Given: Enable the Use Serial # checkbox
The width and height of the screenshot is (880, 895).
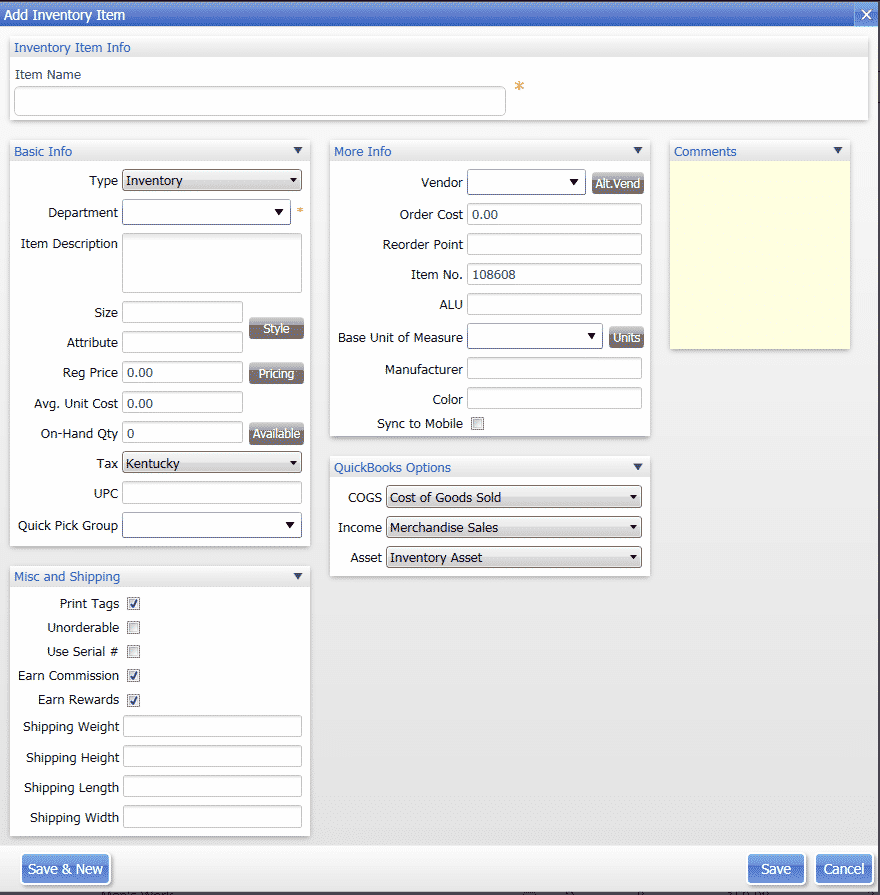Looking at the screenshot, I should tap(134, 651).
